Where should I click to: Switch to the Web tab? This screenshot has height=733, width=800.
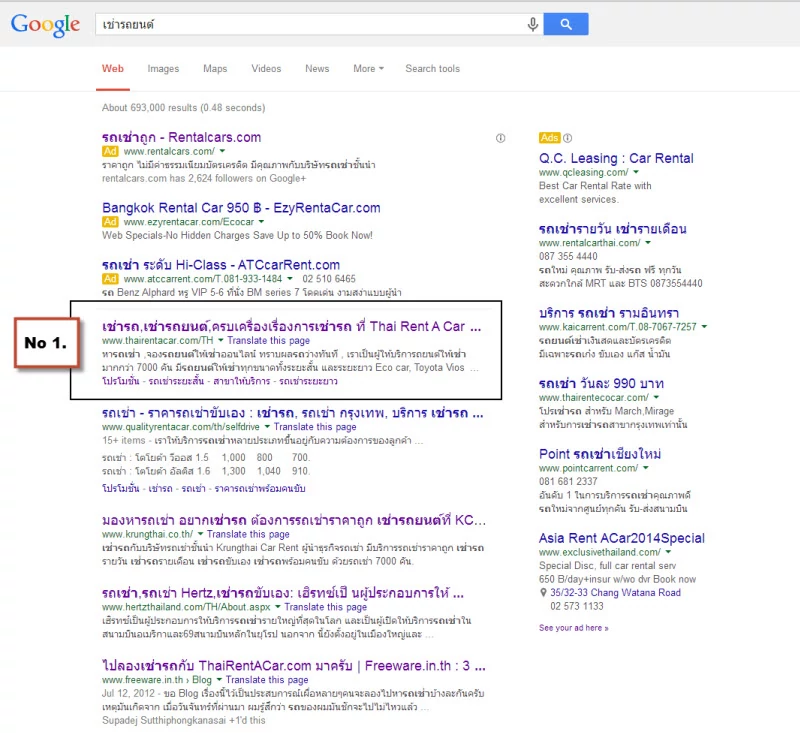(113, 69)
